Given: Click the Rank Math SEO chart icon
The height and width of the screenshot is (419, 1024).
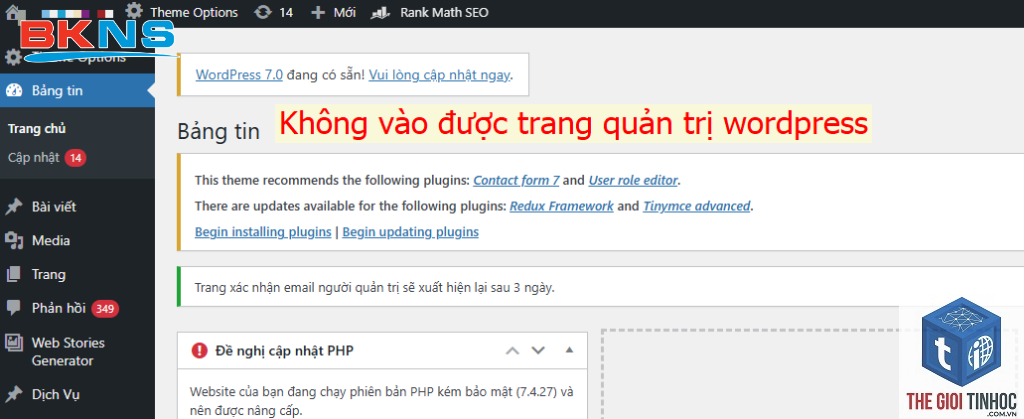Looking at the screenshot, I should tap(381, 12).
